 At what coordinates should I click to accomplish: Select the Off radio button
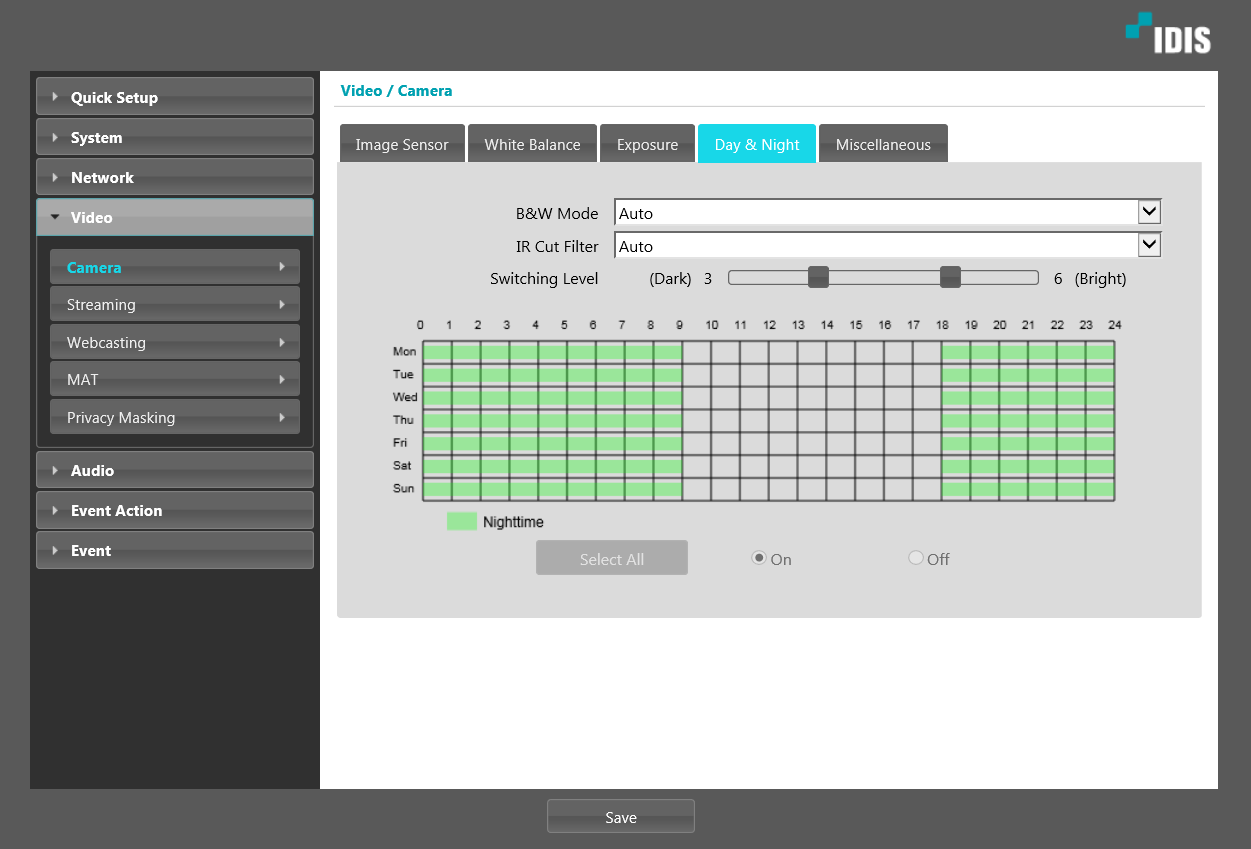[916, 558]
